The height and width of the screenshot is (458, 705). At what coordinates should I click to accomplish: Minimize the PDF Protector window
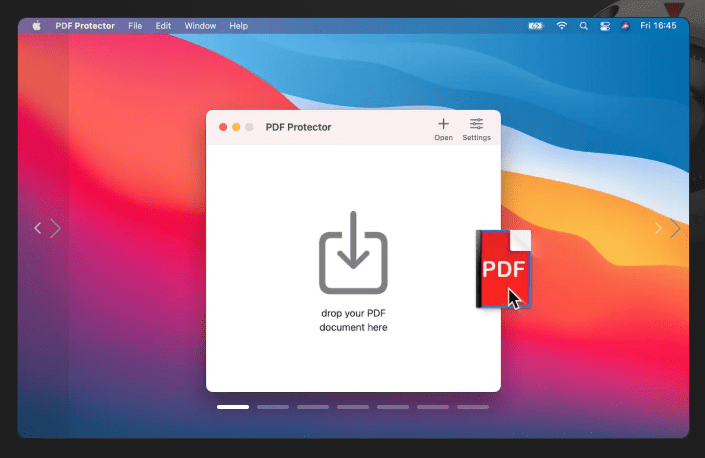point(236,127)
